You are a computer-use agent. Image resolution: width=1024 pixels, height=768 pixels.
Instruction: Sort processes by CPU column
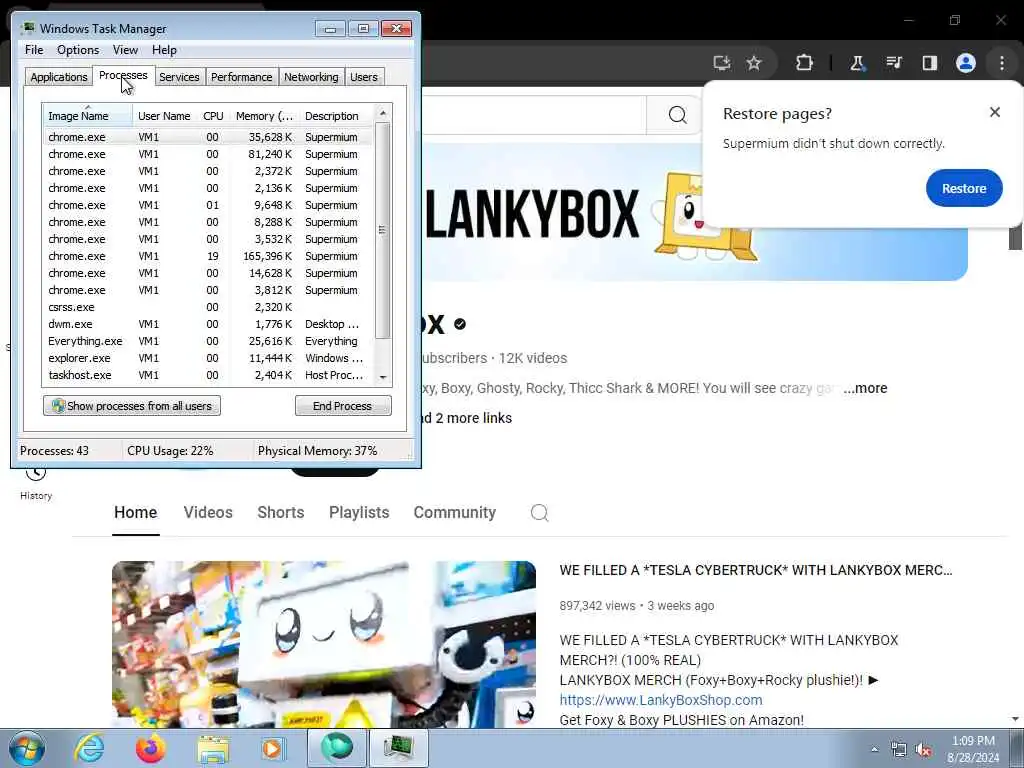pyautogui.click(x=213, y=116)
